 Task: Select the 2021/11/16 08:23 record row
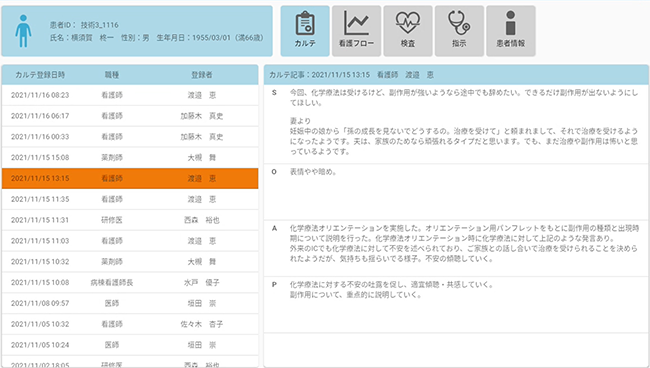[130, 95]
